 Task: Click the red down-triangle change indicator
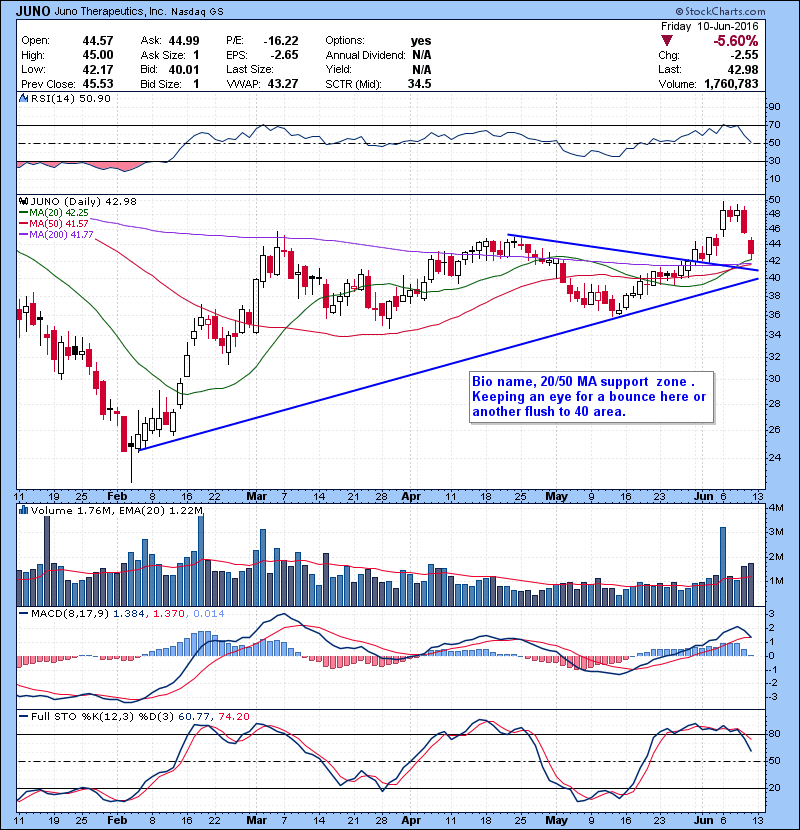pyautogui.click(x=667, y=41)
